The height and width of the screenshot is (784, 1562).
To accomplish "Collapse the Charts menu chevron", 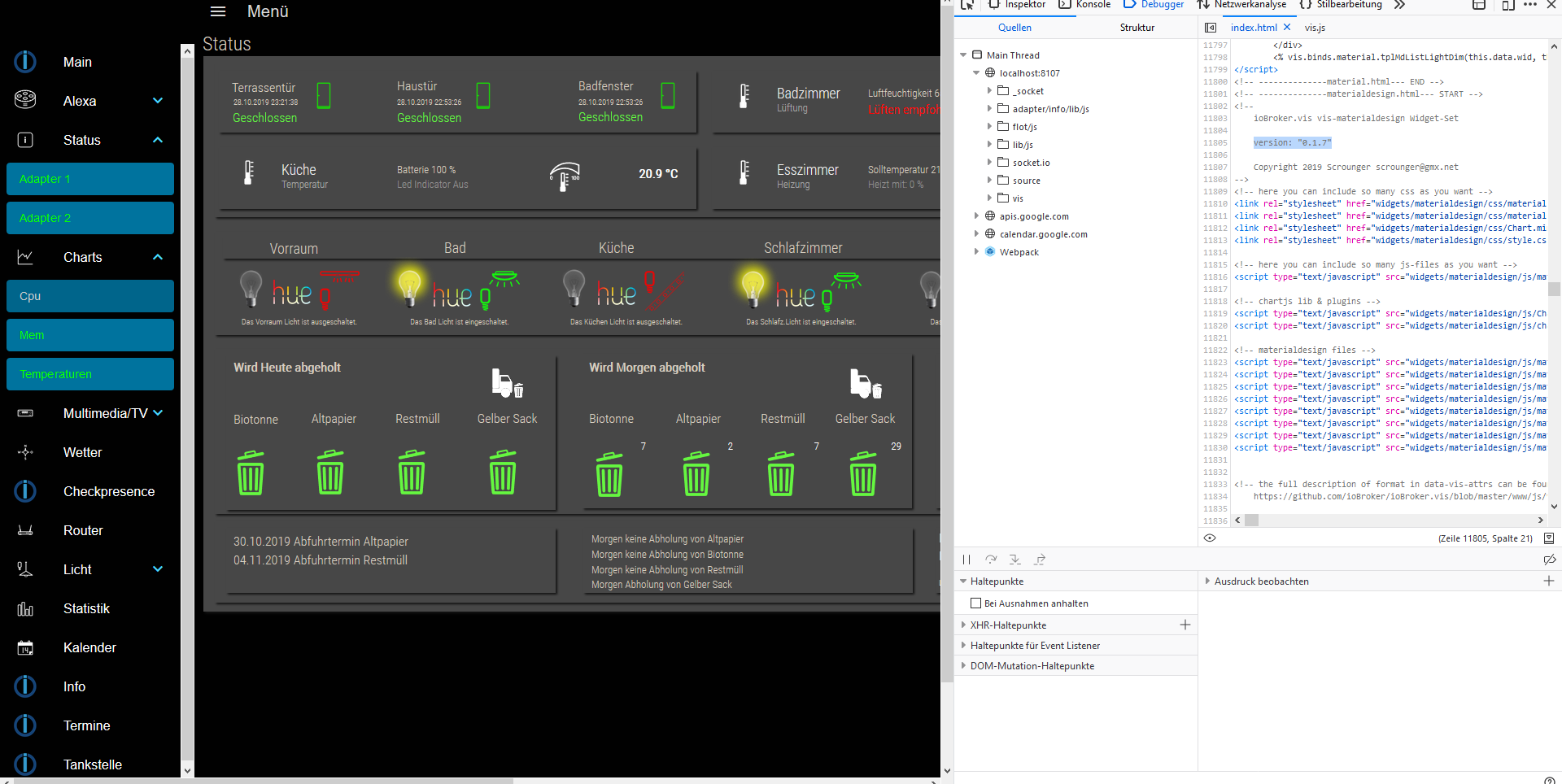I will (x=158, y=257).
